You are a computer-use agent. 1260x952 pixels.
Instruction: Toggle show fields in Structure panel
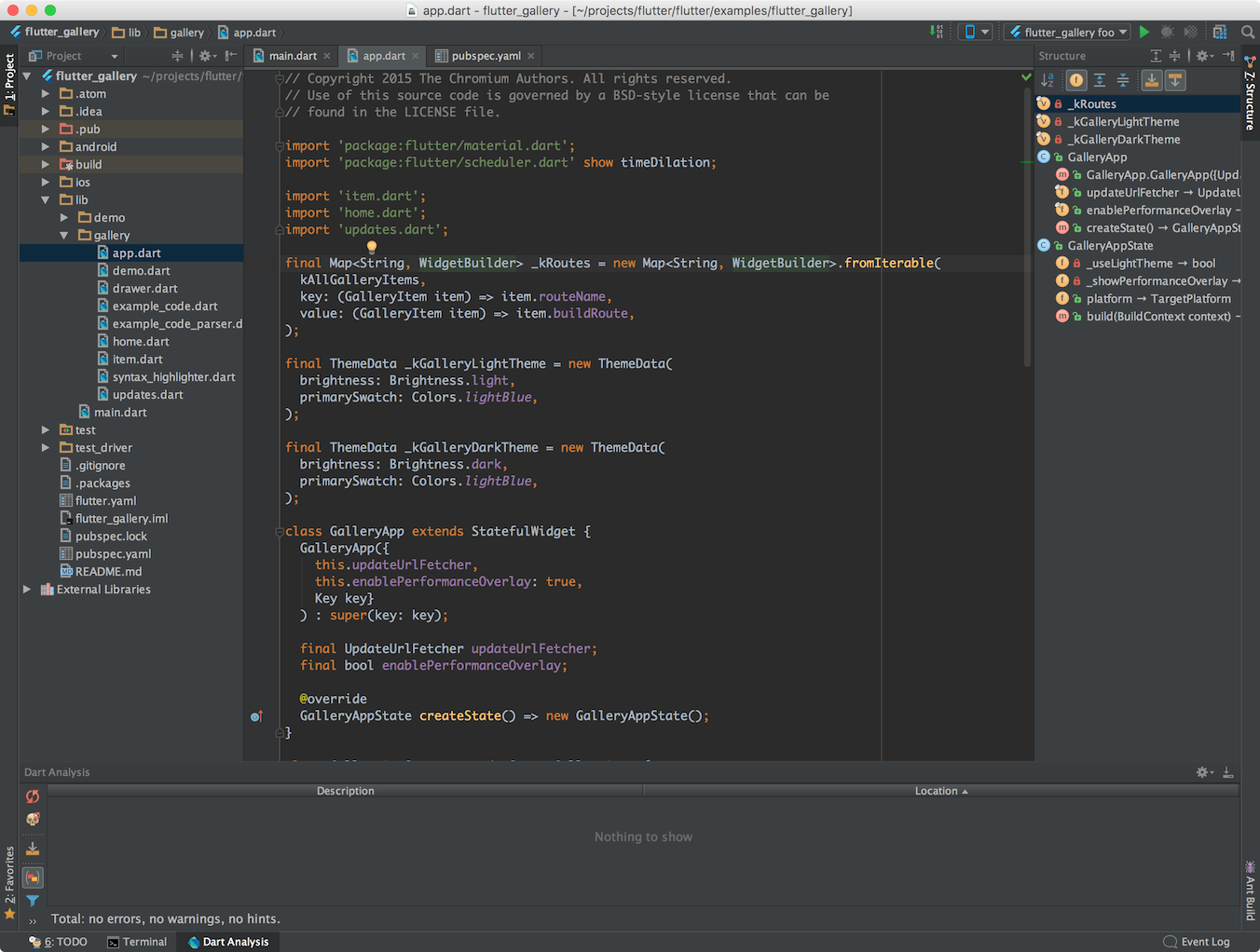pyautogui.click(x=1076, y=81)
